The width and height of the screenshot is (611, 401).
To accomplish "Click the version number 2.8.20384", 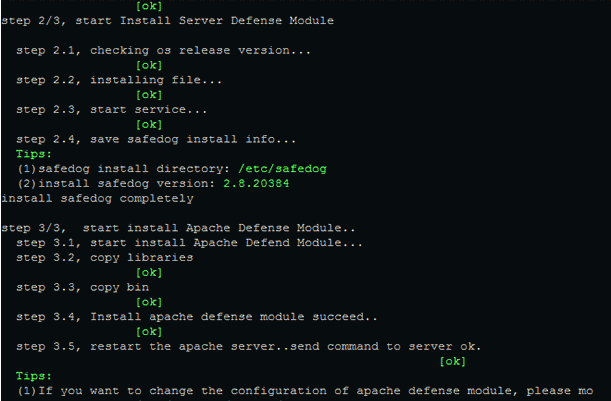I will 256,184.
